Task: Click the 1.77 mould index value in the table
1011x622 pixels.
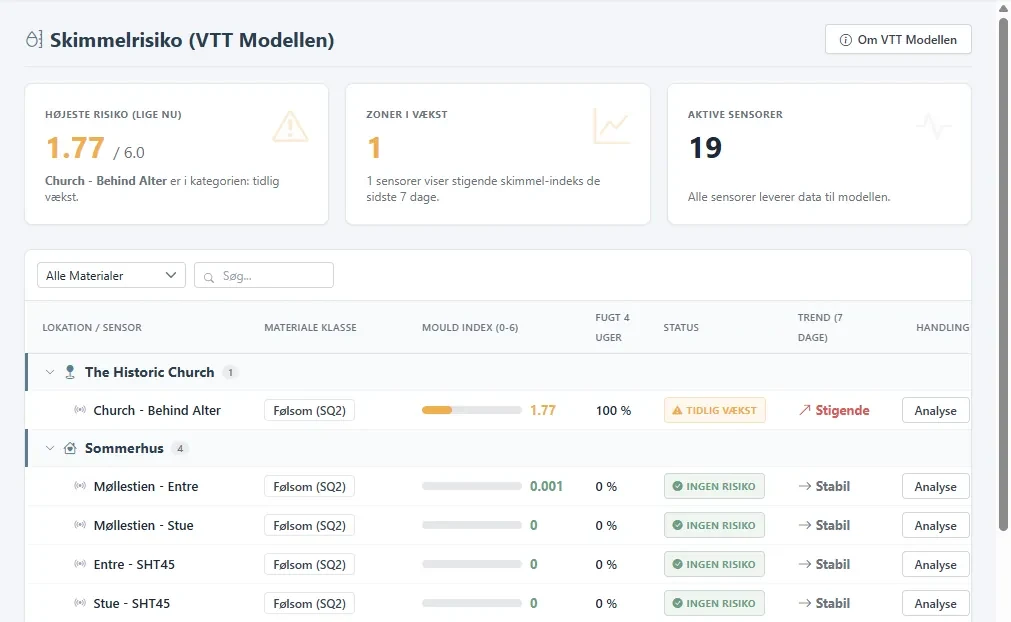Action: [x=543, y=410]
